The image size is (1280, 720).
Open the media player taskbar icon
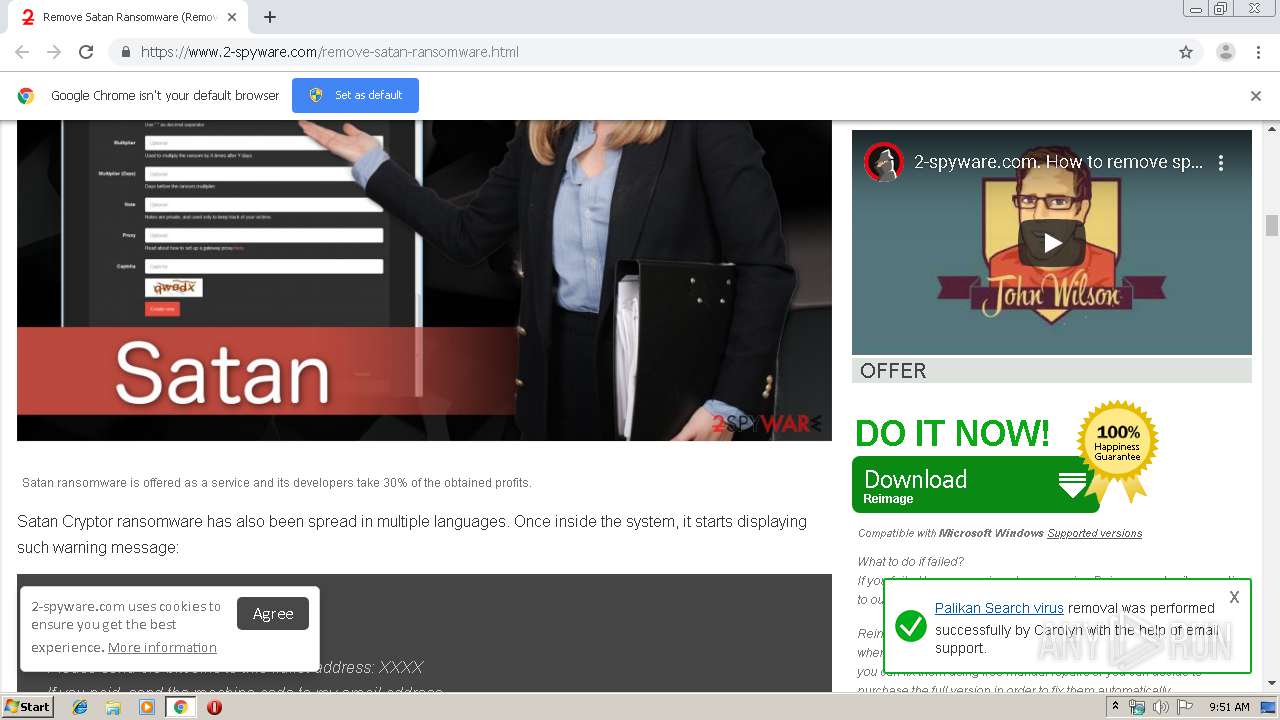147,707
